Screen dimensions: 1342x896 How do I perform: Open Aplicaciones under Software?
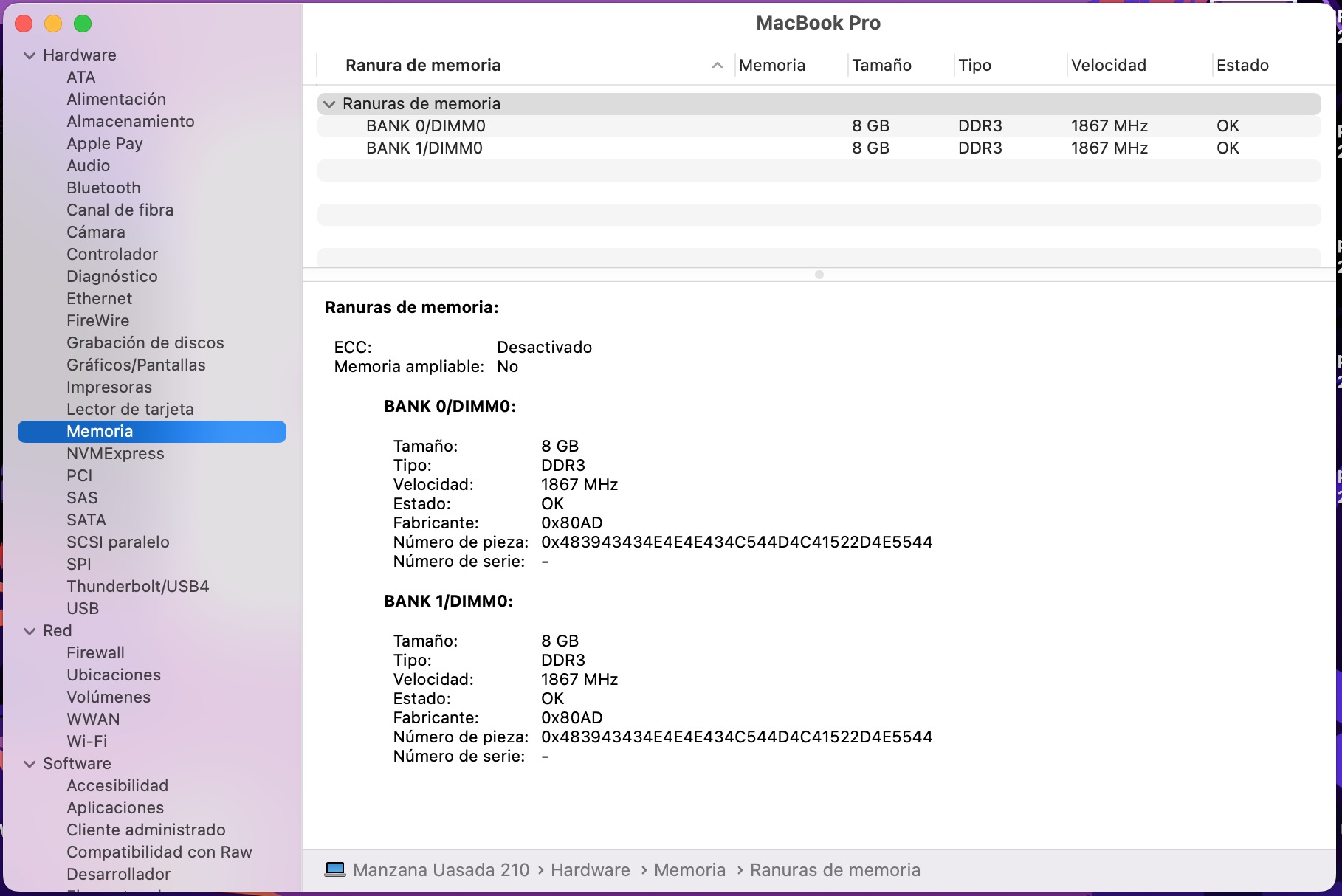(x=115, y=808)
